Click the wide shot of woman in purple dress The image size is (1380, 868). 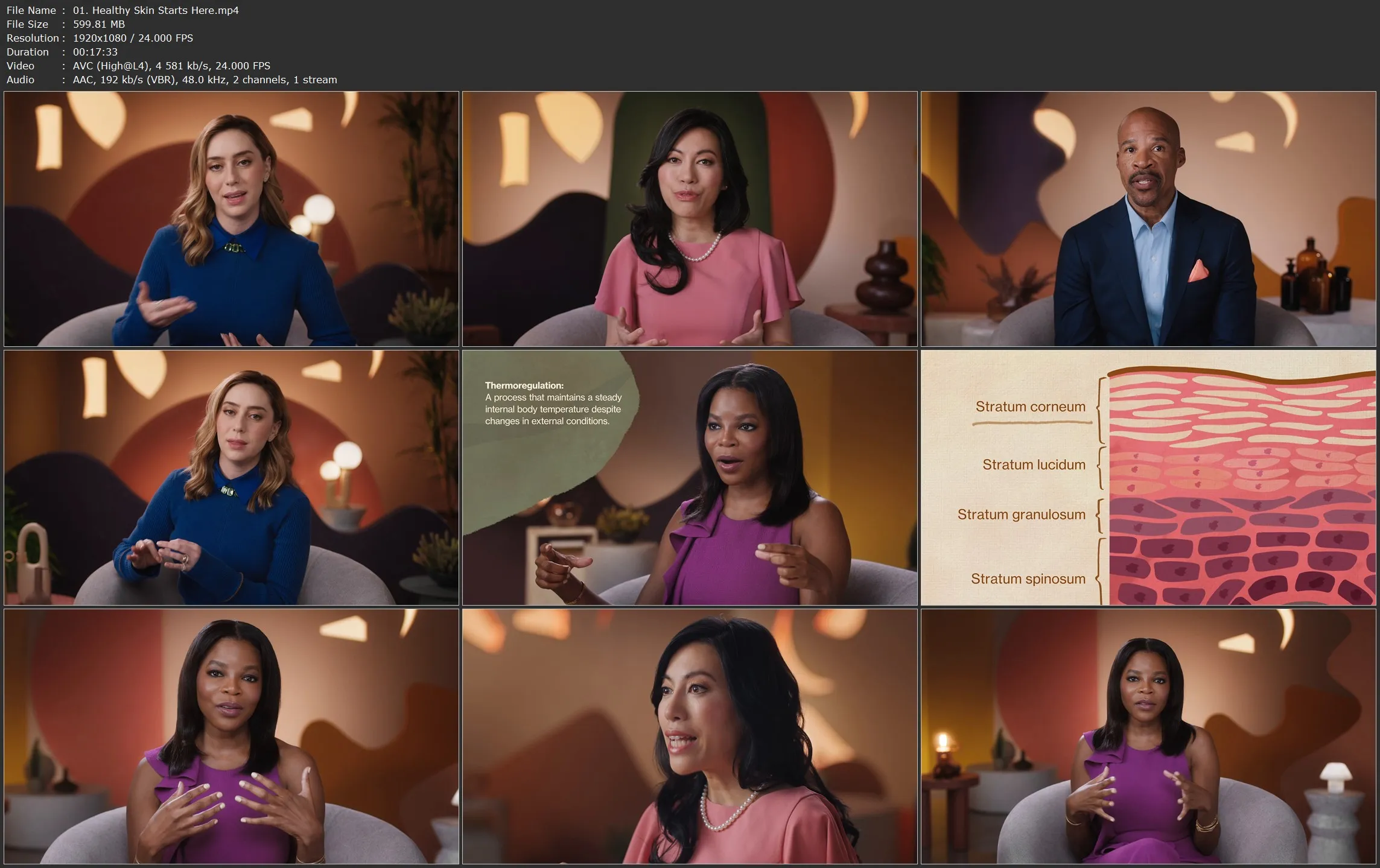click(x=1148, y=737)
